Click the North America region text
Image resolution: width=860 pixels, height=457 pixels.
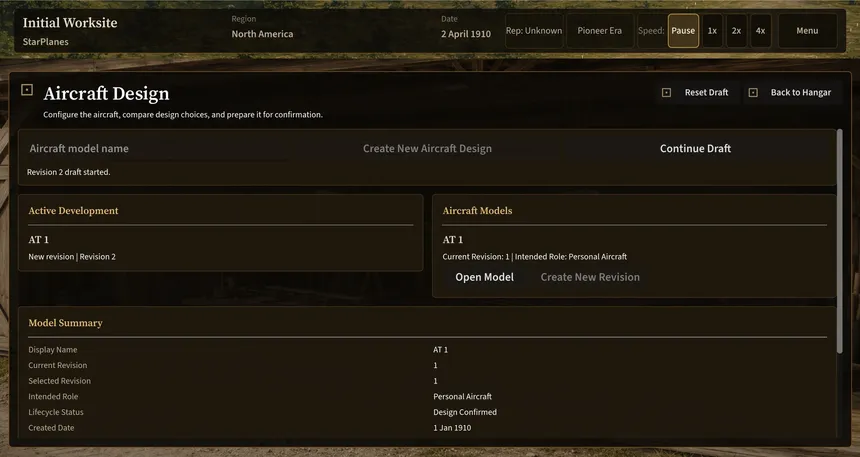(x=262, y=34)
